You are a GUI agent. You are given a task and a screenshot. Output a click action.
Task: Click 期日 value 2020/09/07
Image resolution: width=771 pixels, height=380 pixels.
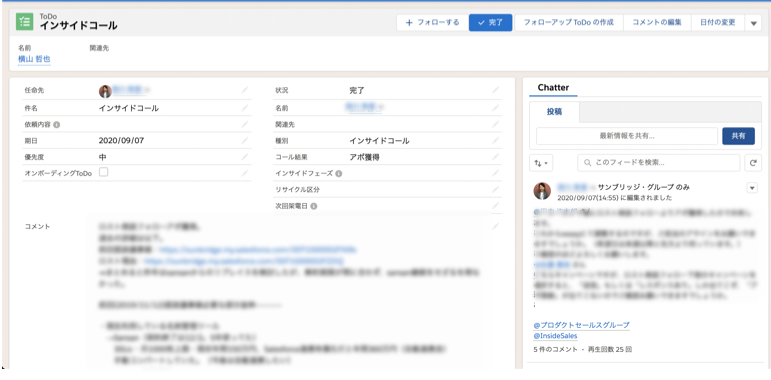coord(121,141)
